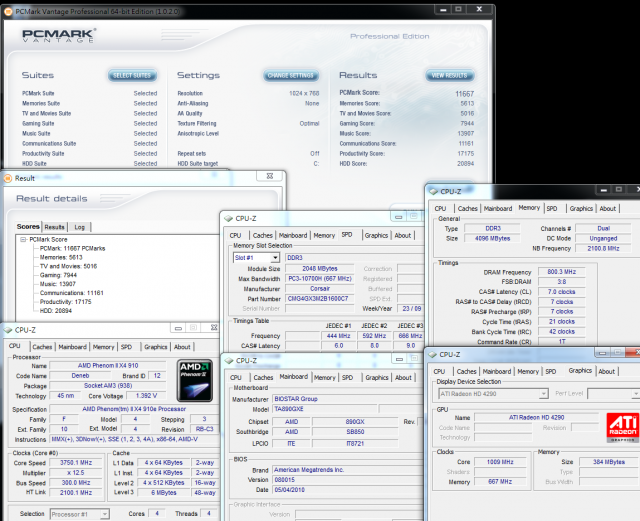The image size is (640, 521).
Task: Click the CHANGE SETTINGS button
Action: pos(291,76)
